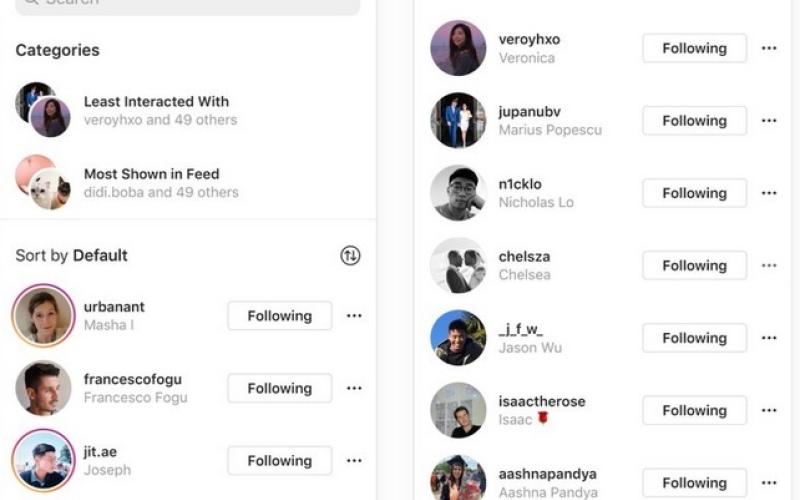
Task: Open the aashnapandya profile link
Action: pyautogui.click(x=547, y=474)
